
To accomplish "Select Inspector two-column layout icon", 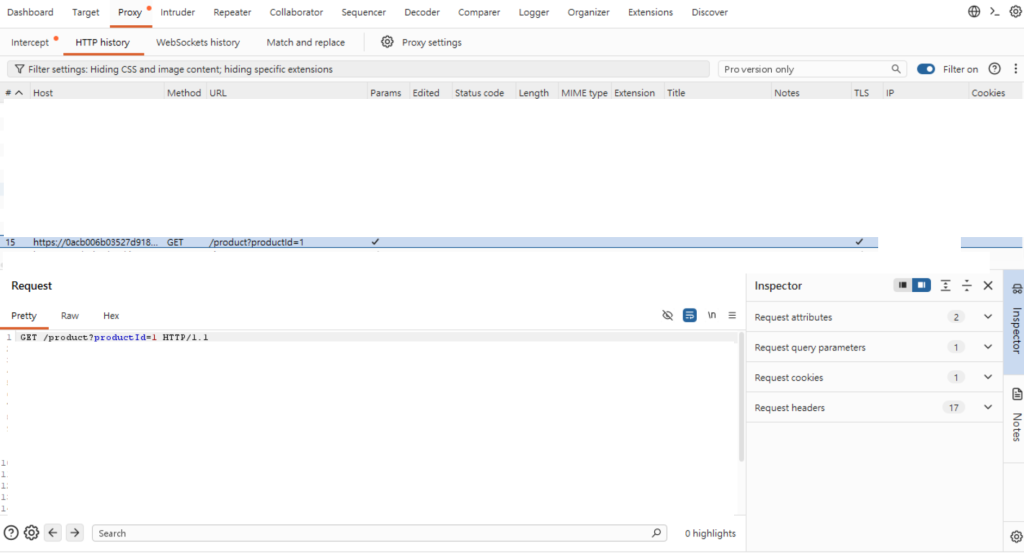I will point(921,285).
